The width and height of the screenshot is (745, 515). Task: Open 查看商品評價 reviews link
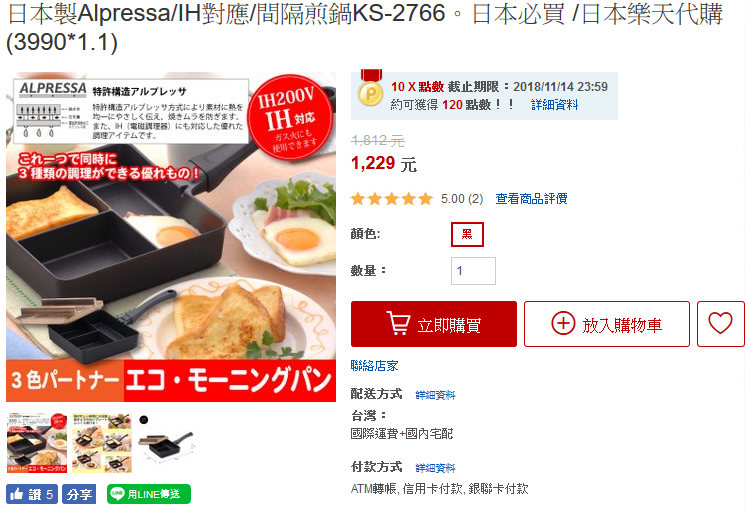(x=531, y=199)
